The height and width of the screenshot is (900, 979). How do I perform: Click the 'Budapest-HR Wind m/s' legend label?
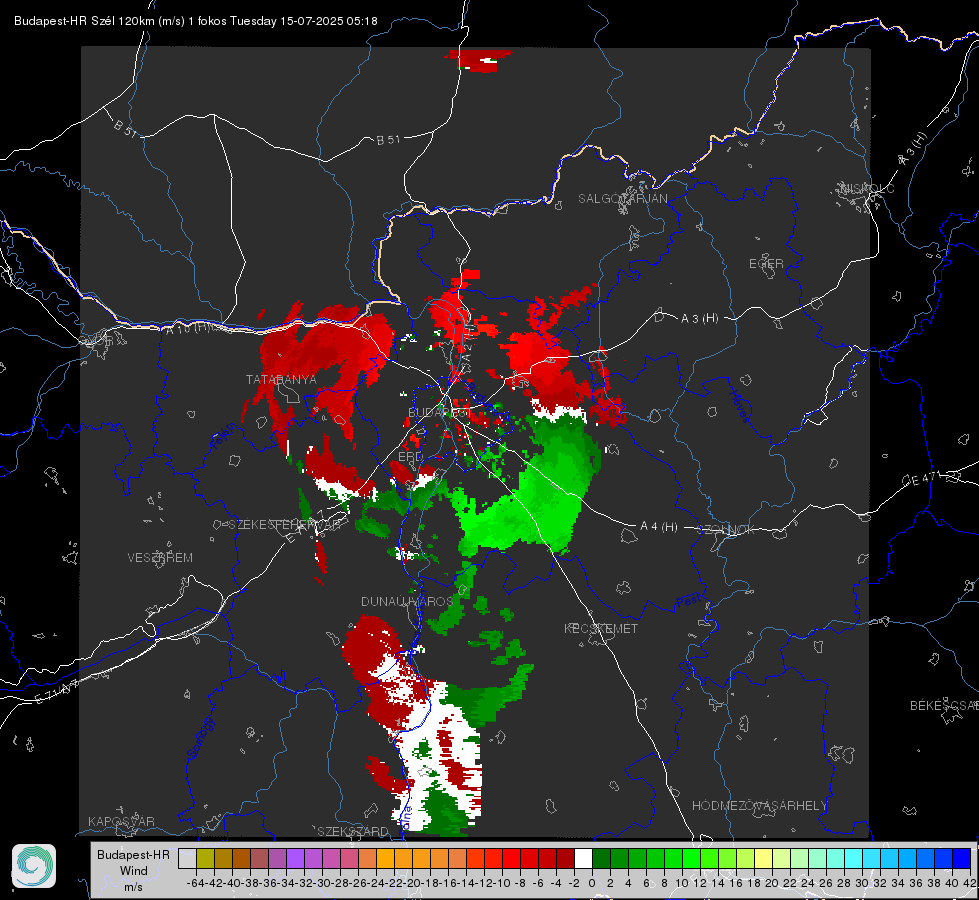pyautogui.click(x=133, y=871)
